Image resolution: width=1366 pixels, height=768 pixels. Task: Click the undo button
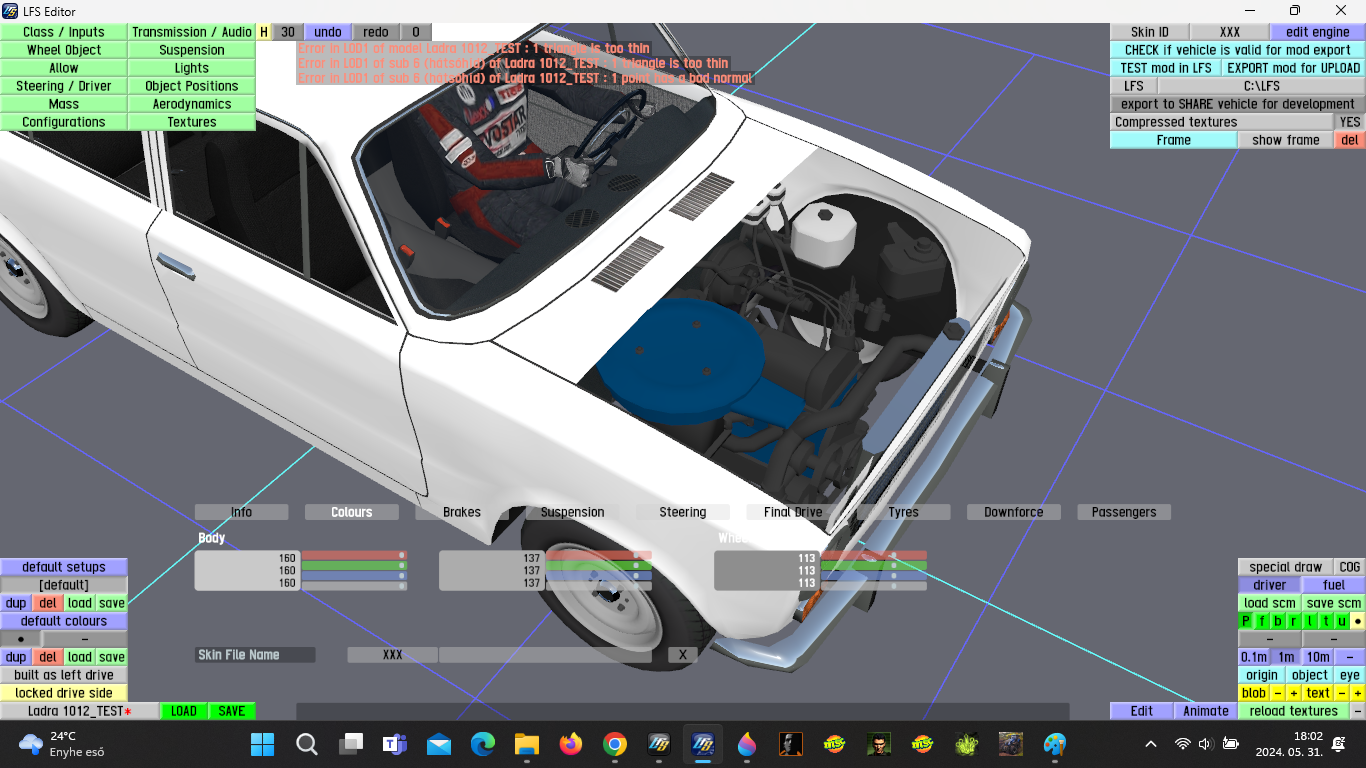[x=328, y=32]
